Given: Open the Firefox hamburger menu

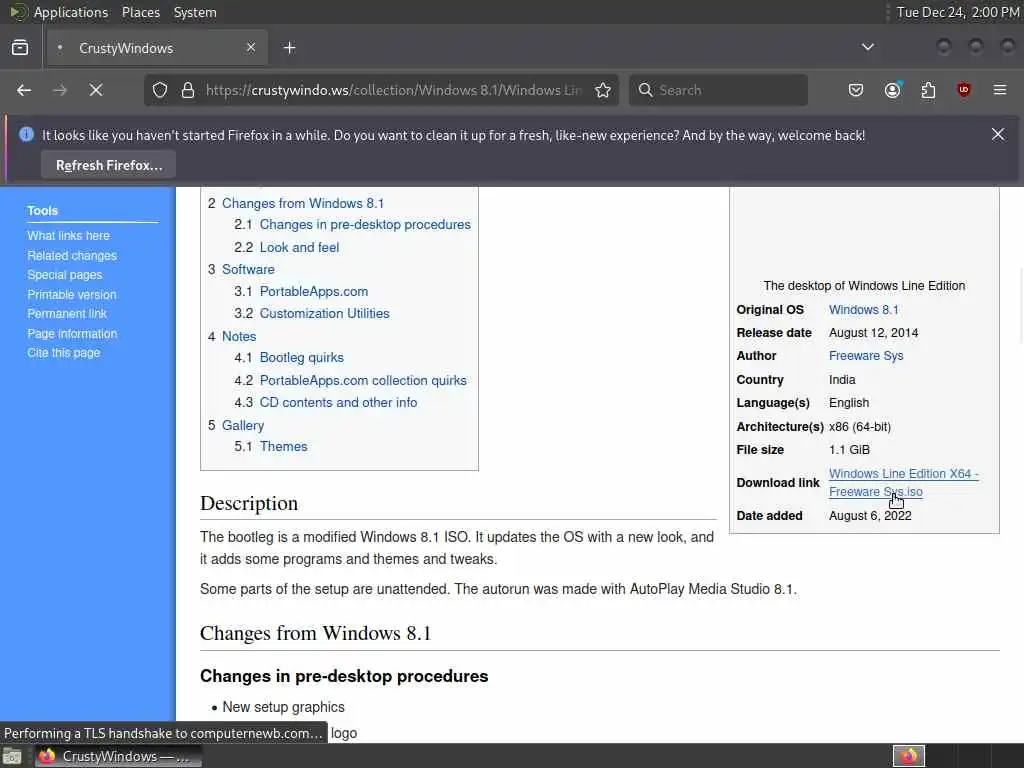Looking at the screenshot, I should (x=1000, y=90).
